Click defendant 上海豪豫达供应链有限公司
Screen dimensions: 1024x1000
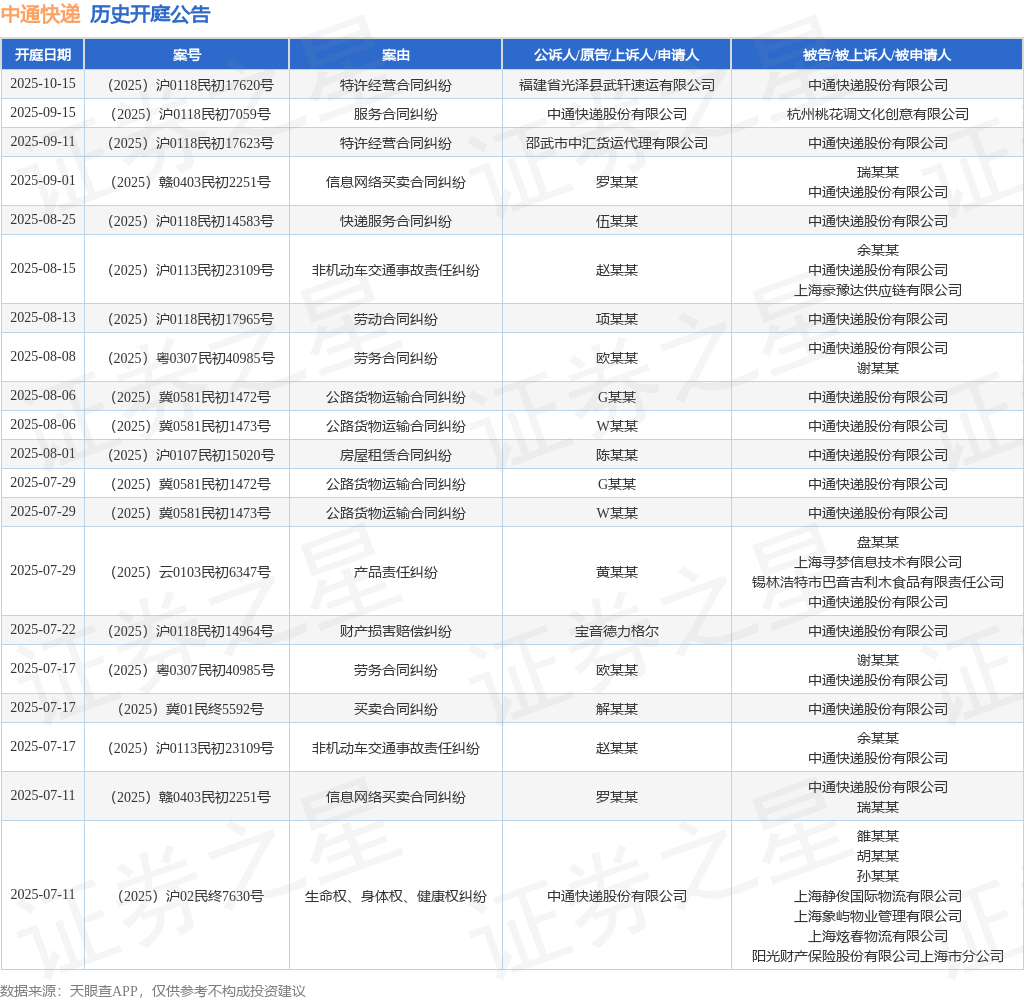[x=878, y=290]
